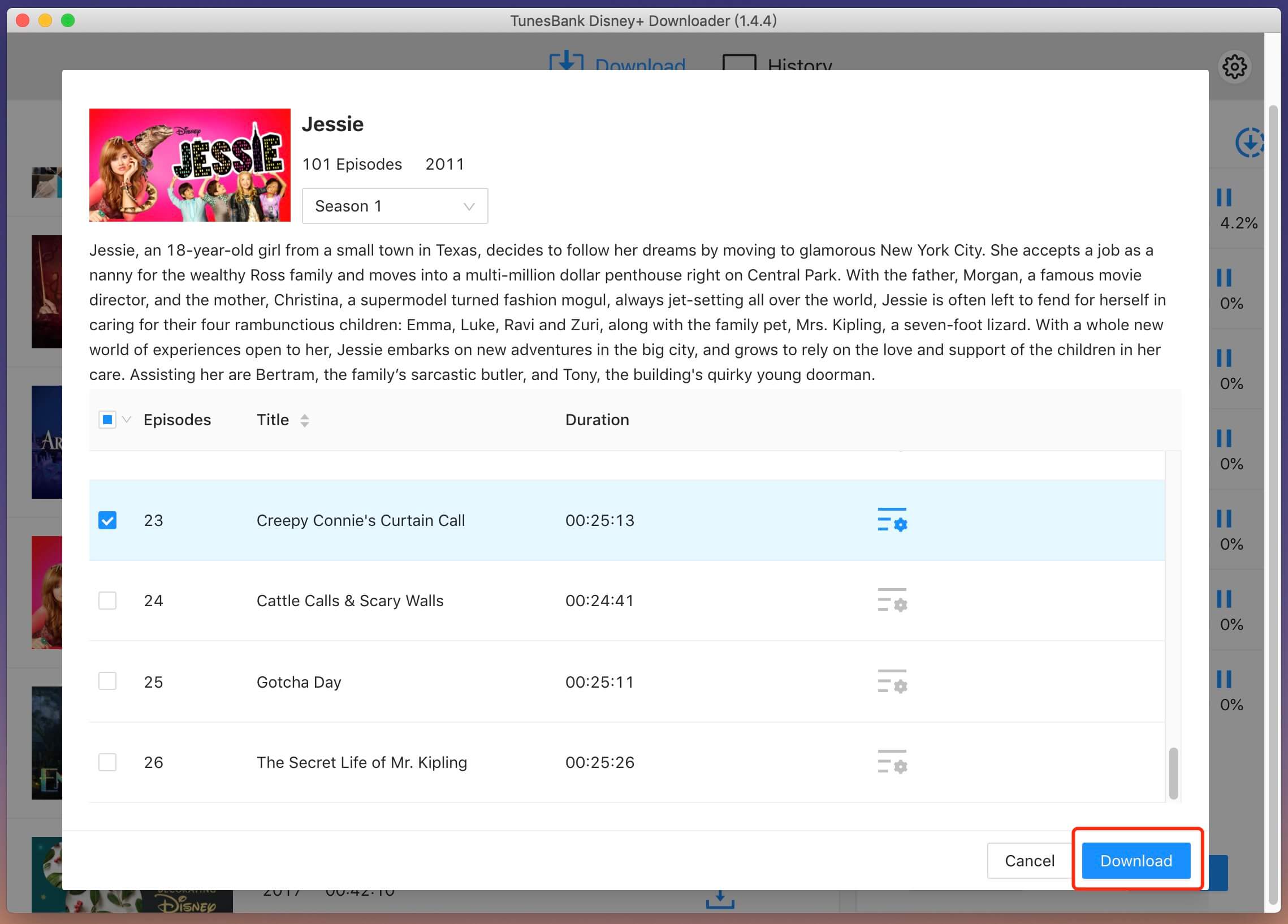Select 'Creepy Connie's Curtain Call' title
The width and height of the screenshot is (1288, 924).
361,520
